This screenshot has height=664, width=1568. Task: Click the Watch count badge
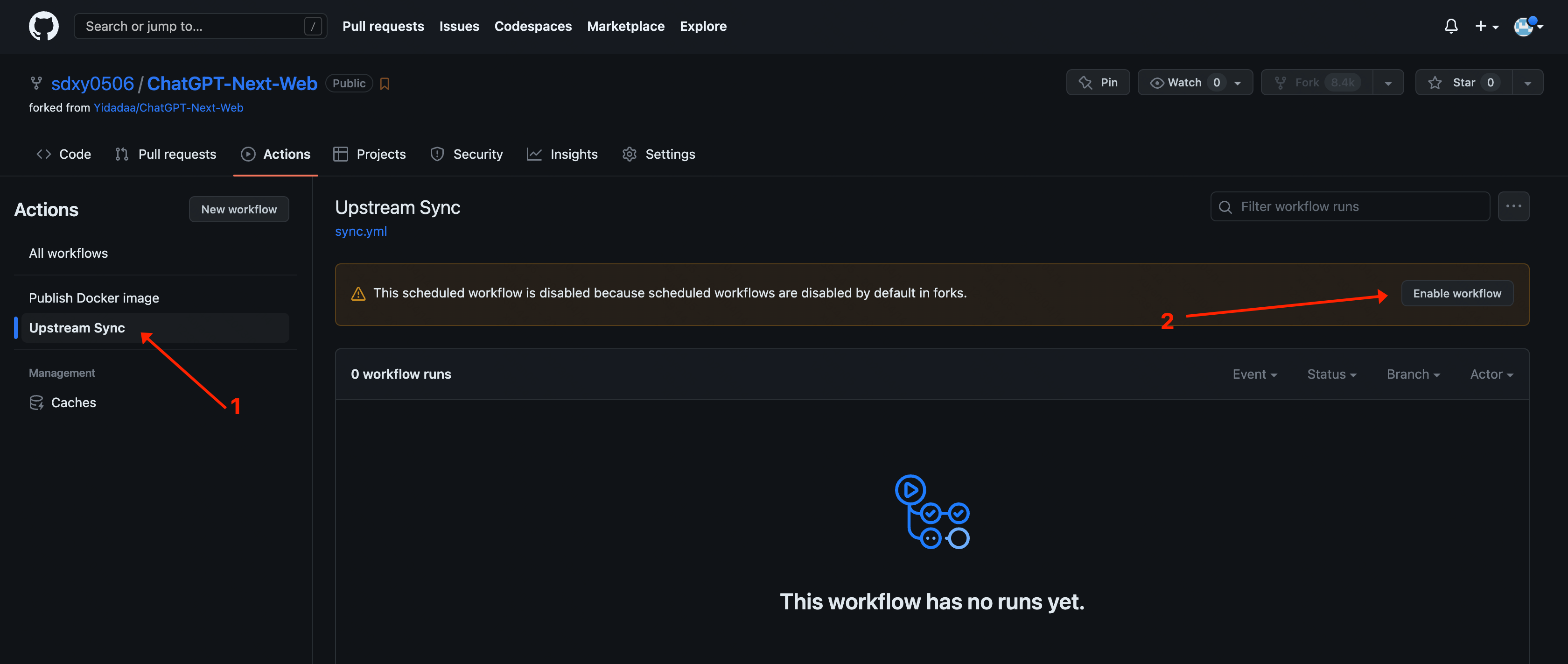point(1216,82)
